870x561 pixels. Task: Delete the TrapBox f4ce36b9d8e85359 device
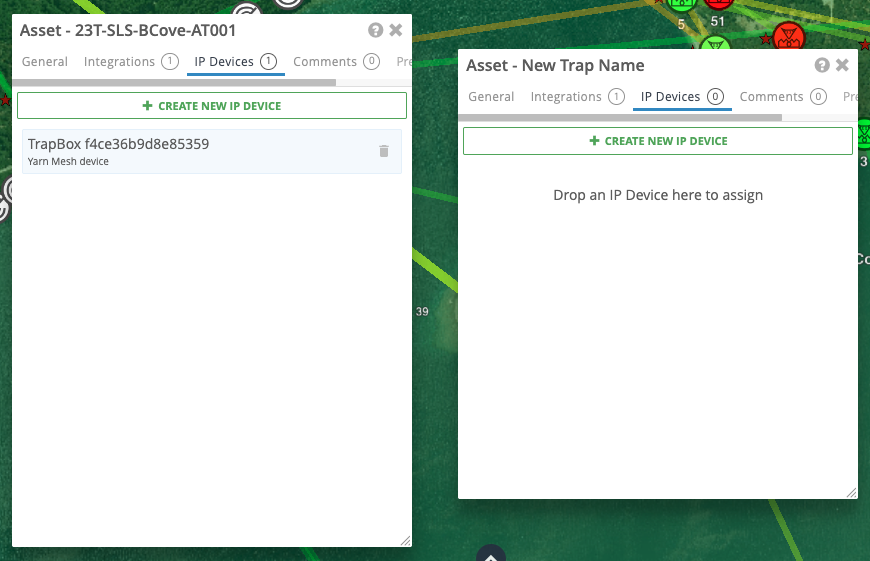click(x=383, y=151)
